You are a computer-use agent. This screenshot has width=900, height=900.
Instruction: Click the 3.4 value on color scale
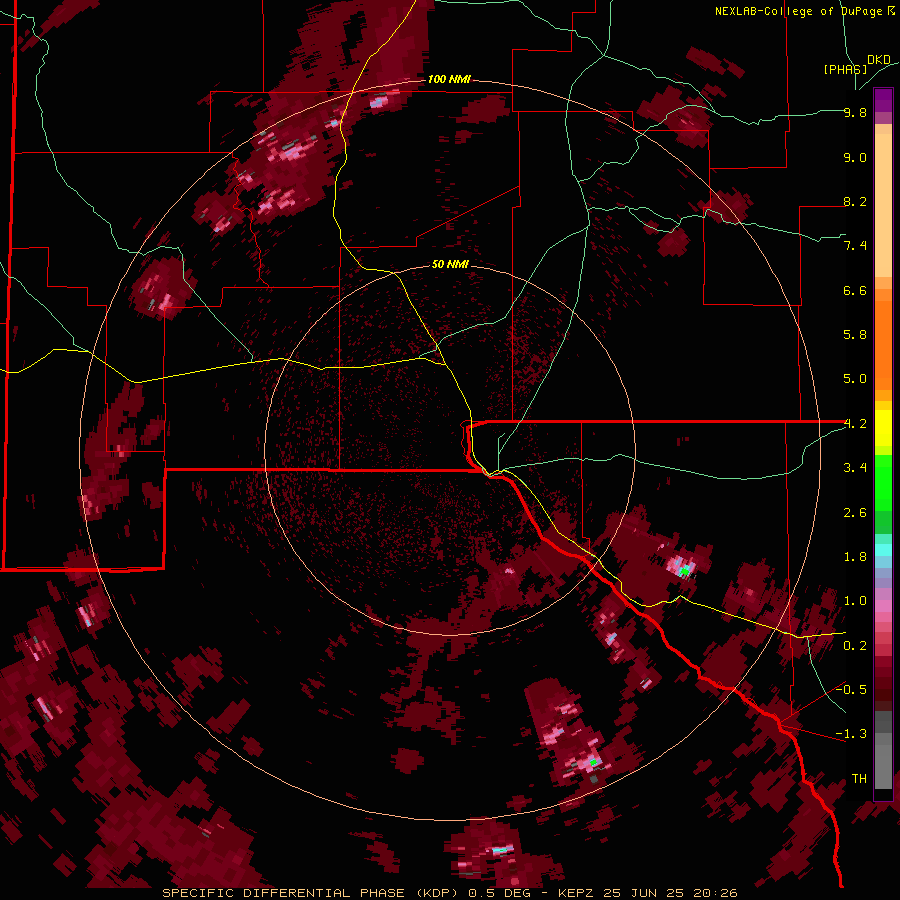tap(855, 468)
